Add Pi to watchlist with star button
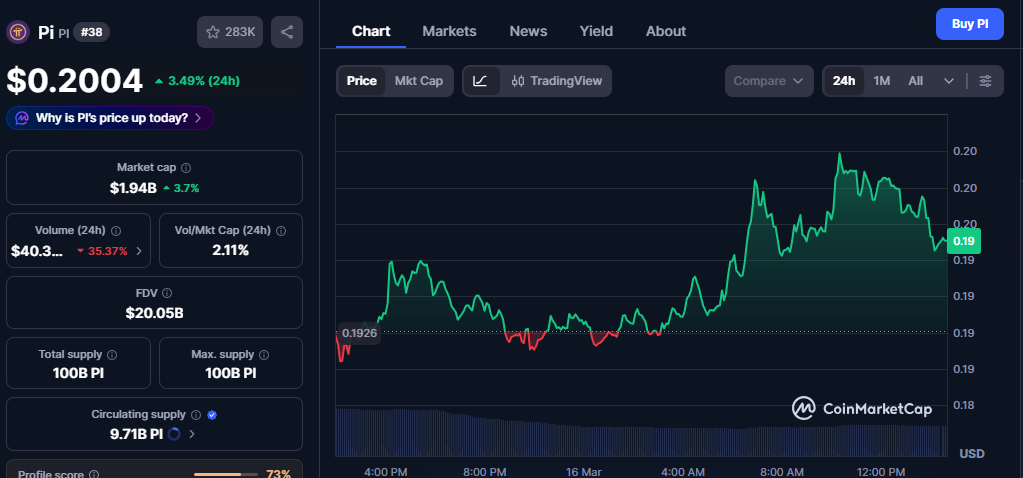 230,32
